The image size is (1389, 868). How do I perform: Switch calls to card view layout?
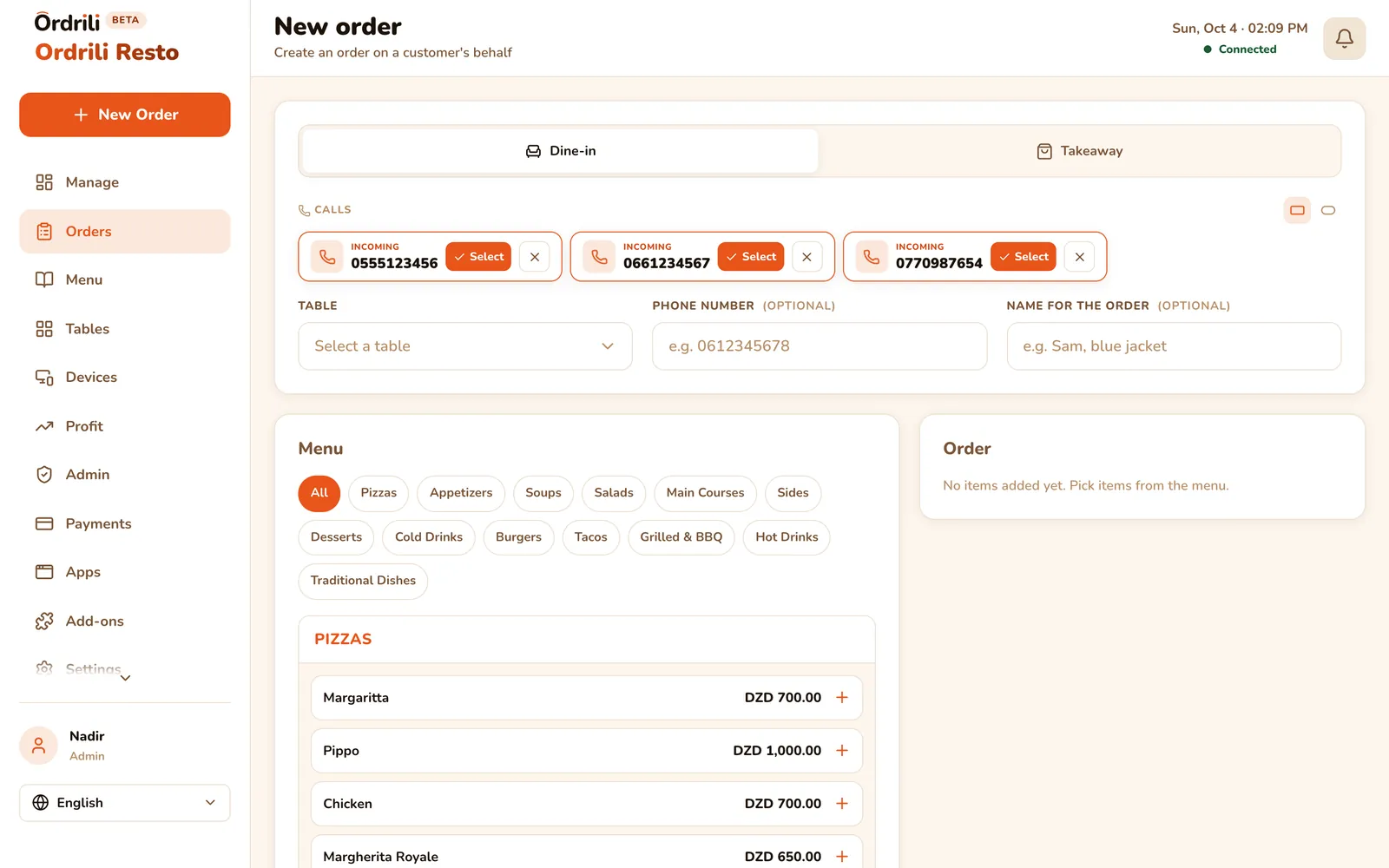pyautogui.click(x=1297, y=210)
